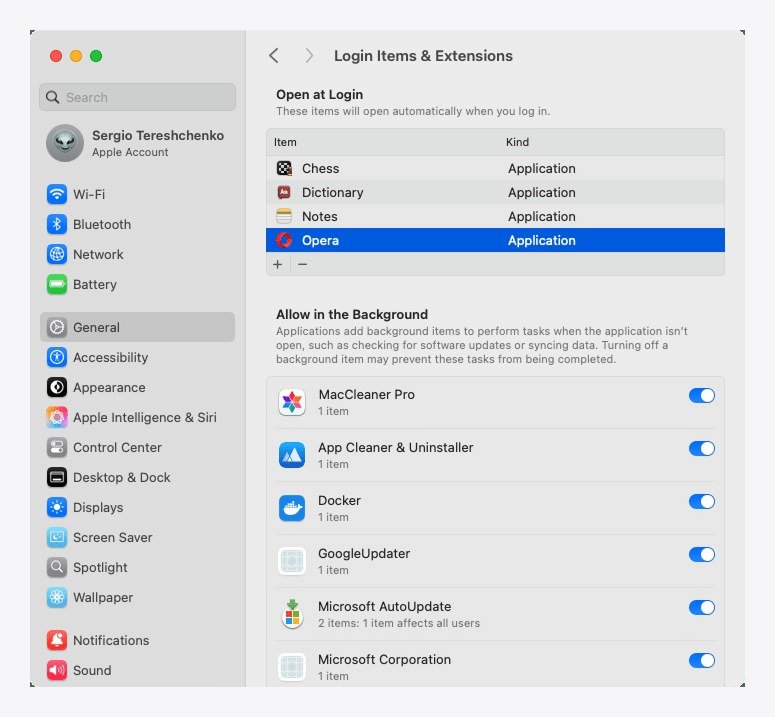Open Accessibility icon in sidebar
The height and width of the screenshot is (717, 775).
click(x=57, y=357)
